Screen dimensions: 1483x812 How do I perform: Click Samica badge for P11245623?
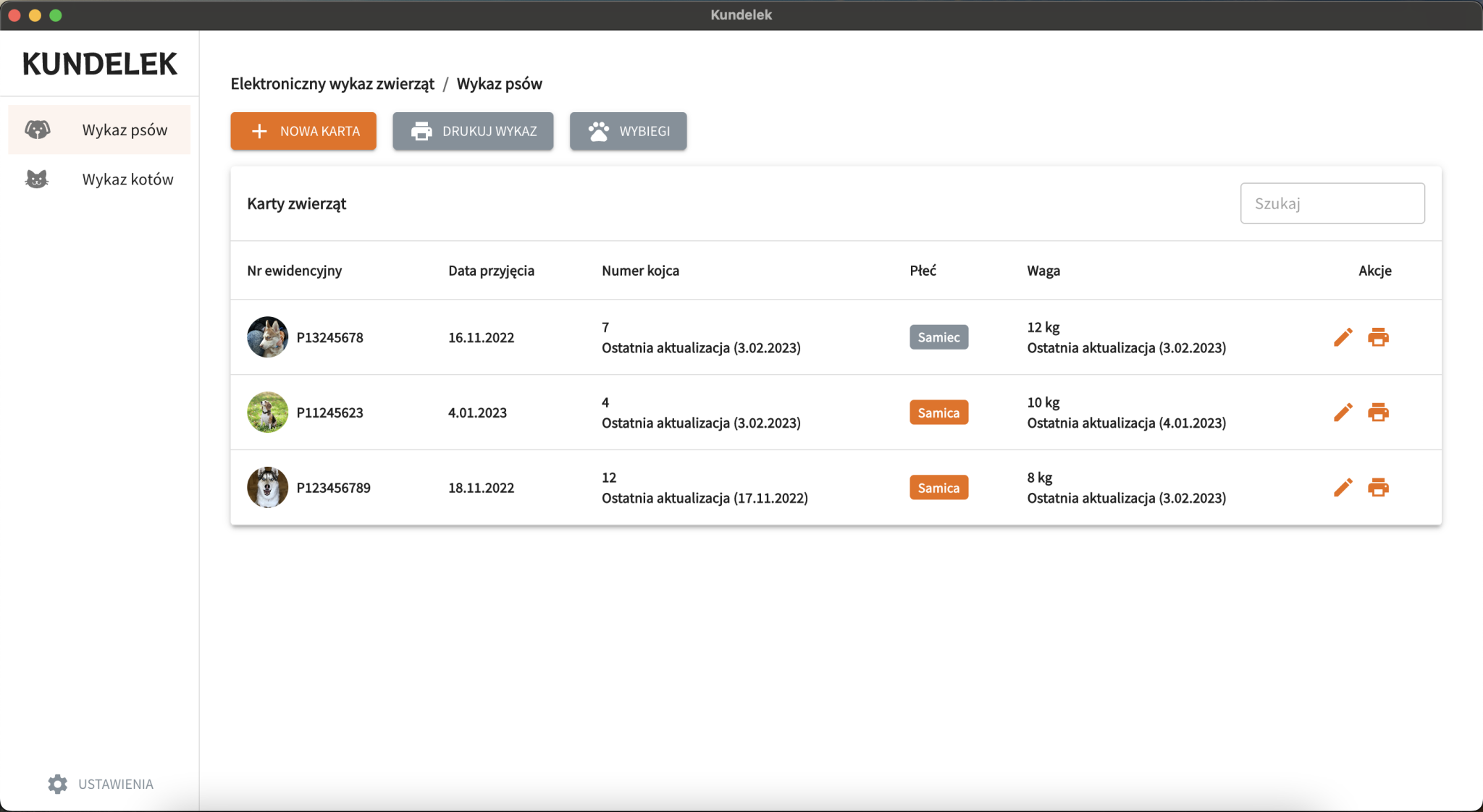pos(938,413)
